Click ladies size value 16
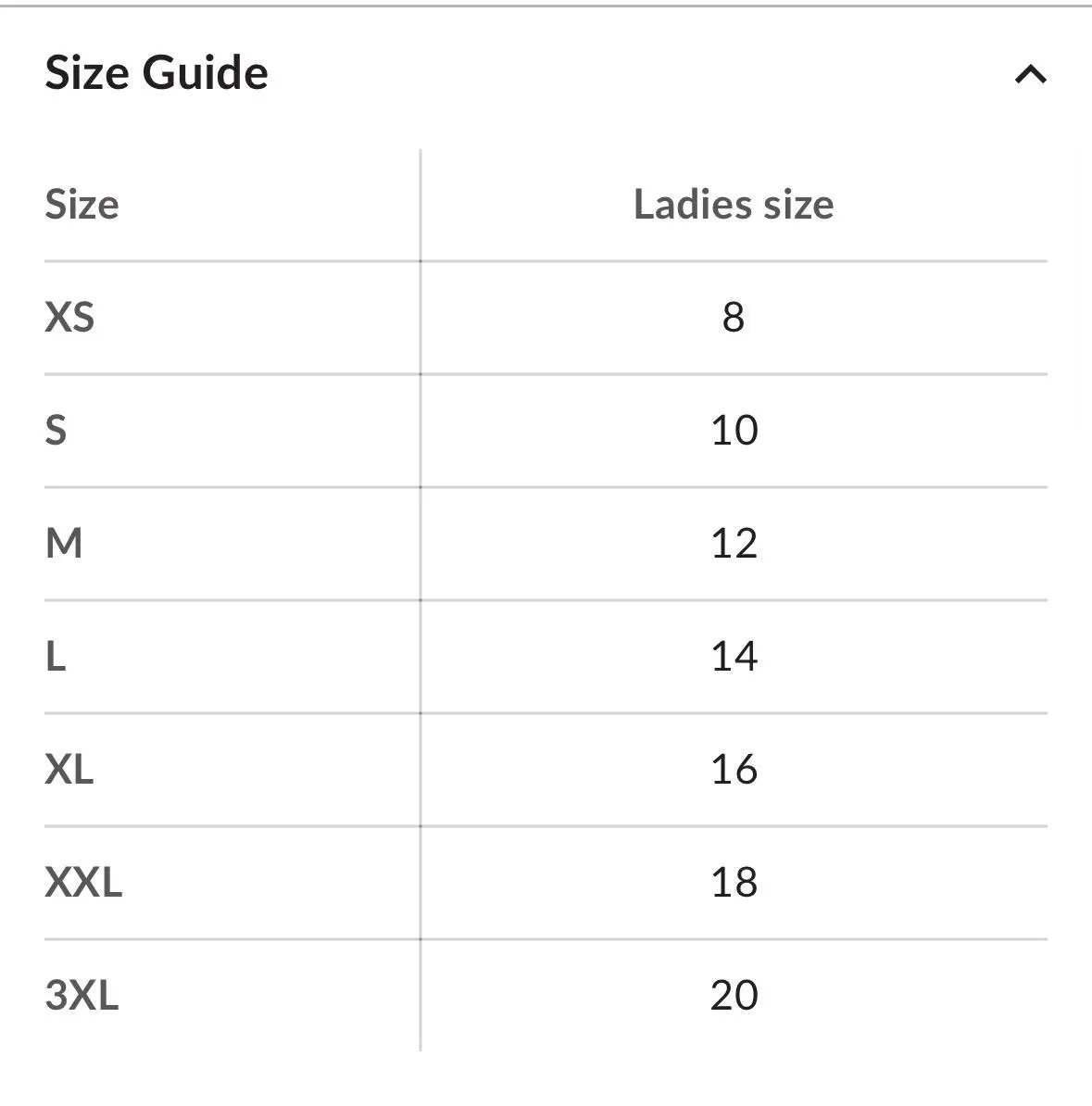 tap(734, 770)
